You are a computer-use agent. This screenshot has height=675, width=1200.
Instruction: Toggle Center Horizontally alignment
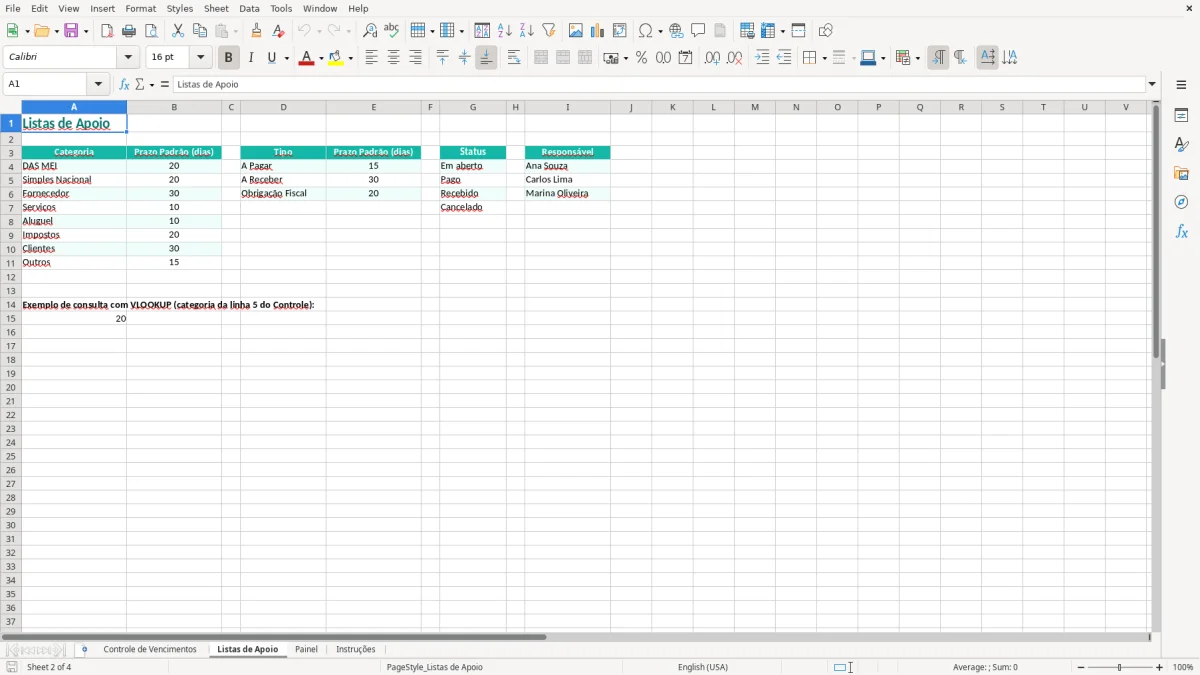click(393, 58)
